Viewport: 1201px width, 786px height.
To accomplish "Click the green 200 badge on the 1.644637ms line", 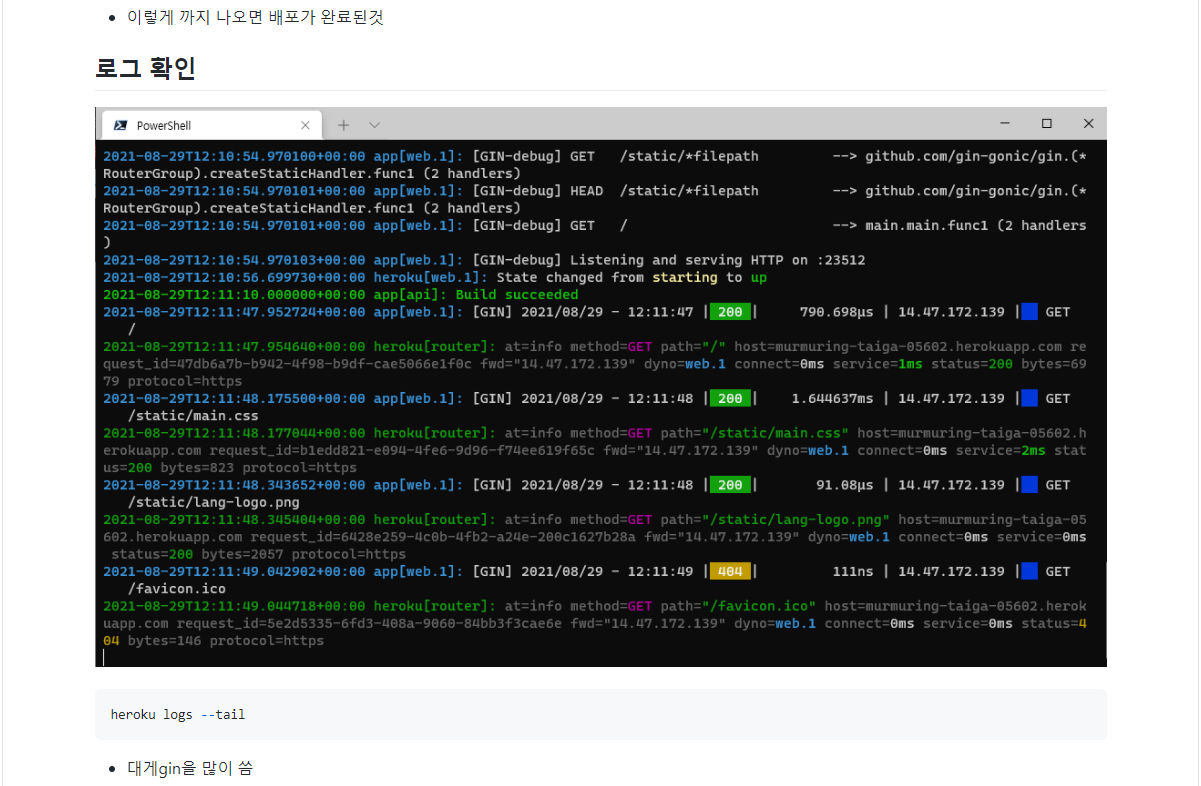I will pos(731,399).
